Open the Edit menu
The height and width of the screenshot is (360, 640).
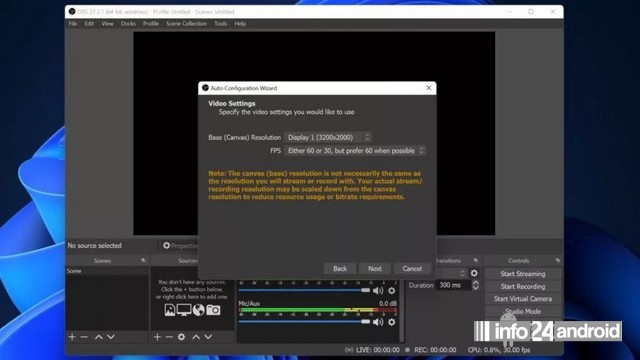point(89,24)
